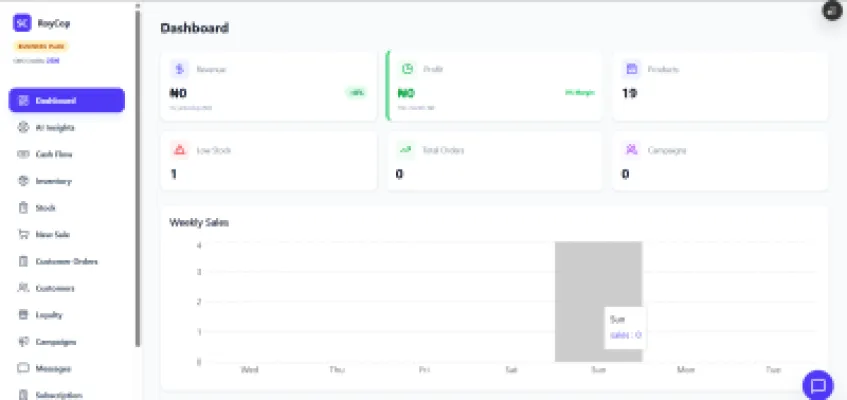This screenshot has height=400, width=847.
Task: Open the New Sale cart icon
Action: 23,235
